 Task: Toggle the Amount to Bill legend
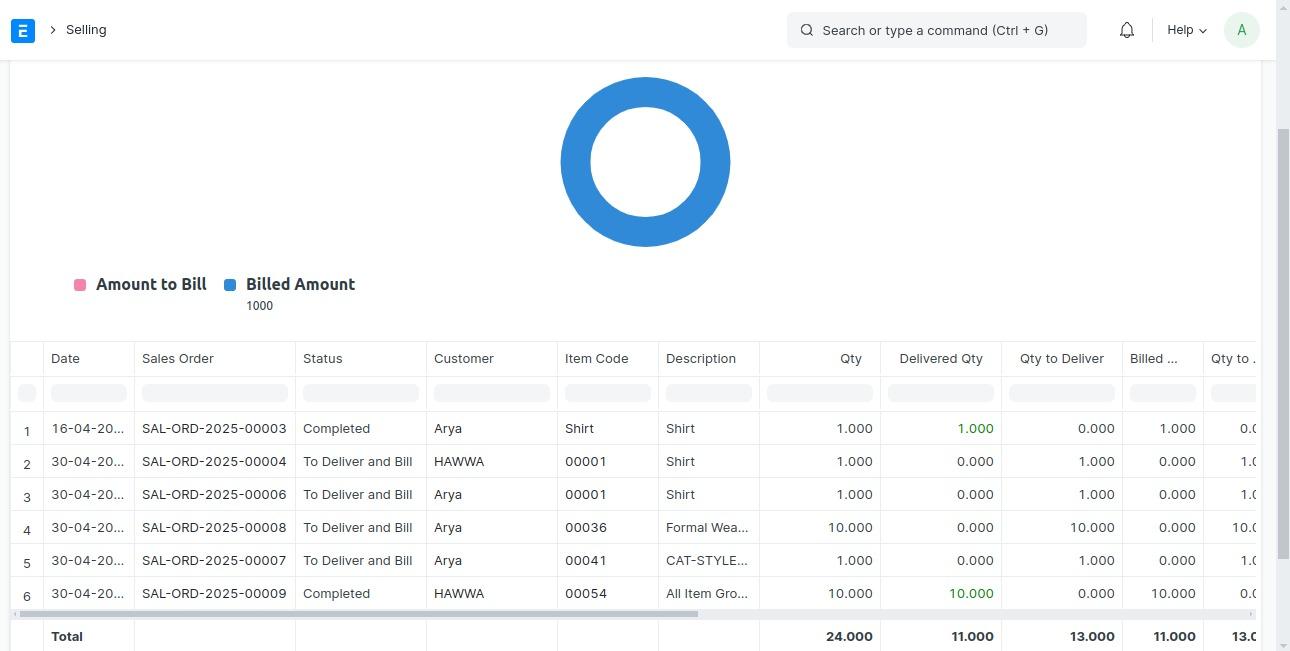coord(140,284)
